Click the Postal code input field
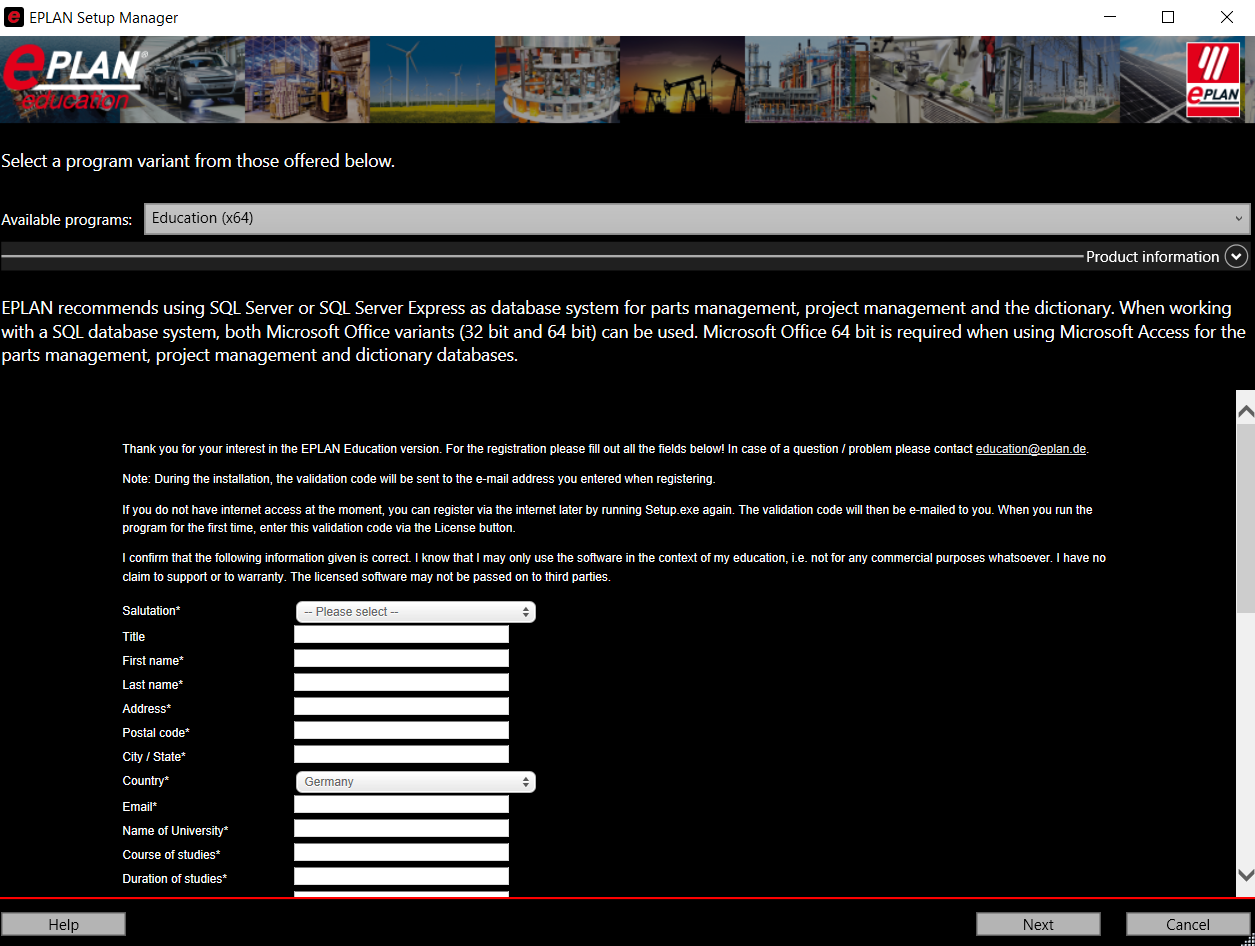Screen dimensions: 1255x946 (401, 731)
